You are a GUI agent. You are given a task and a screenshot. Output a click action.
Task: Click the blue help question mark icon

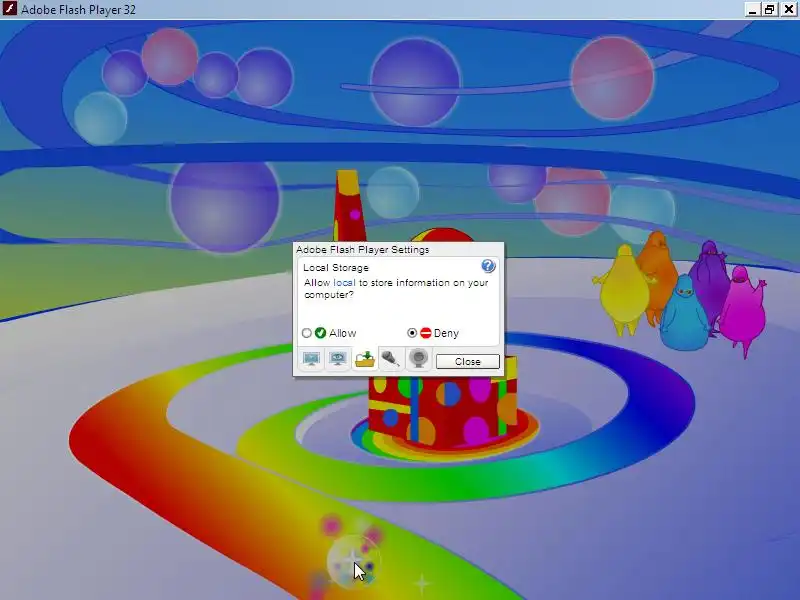[x=488, y=266]
